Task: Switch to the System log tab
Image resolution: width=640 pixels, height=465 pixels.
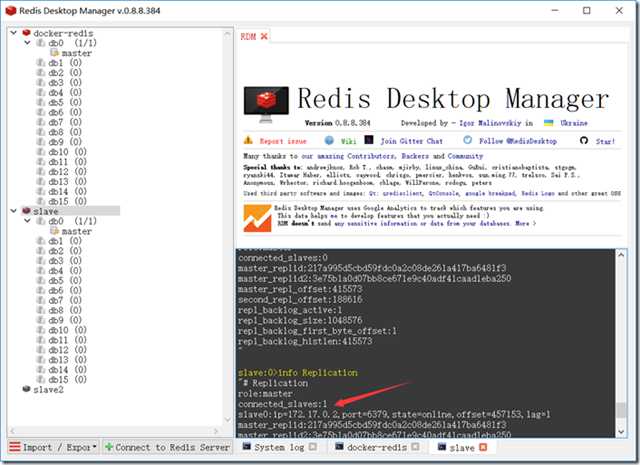Action: click(280, 447)
